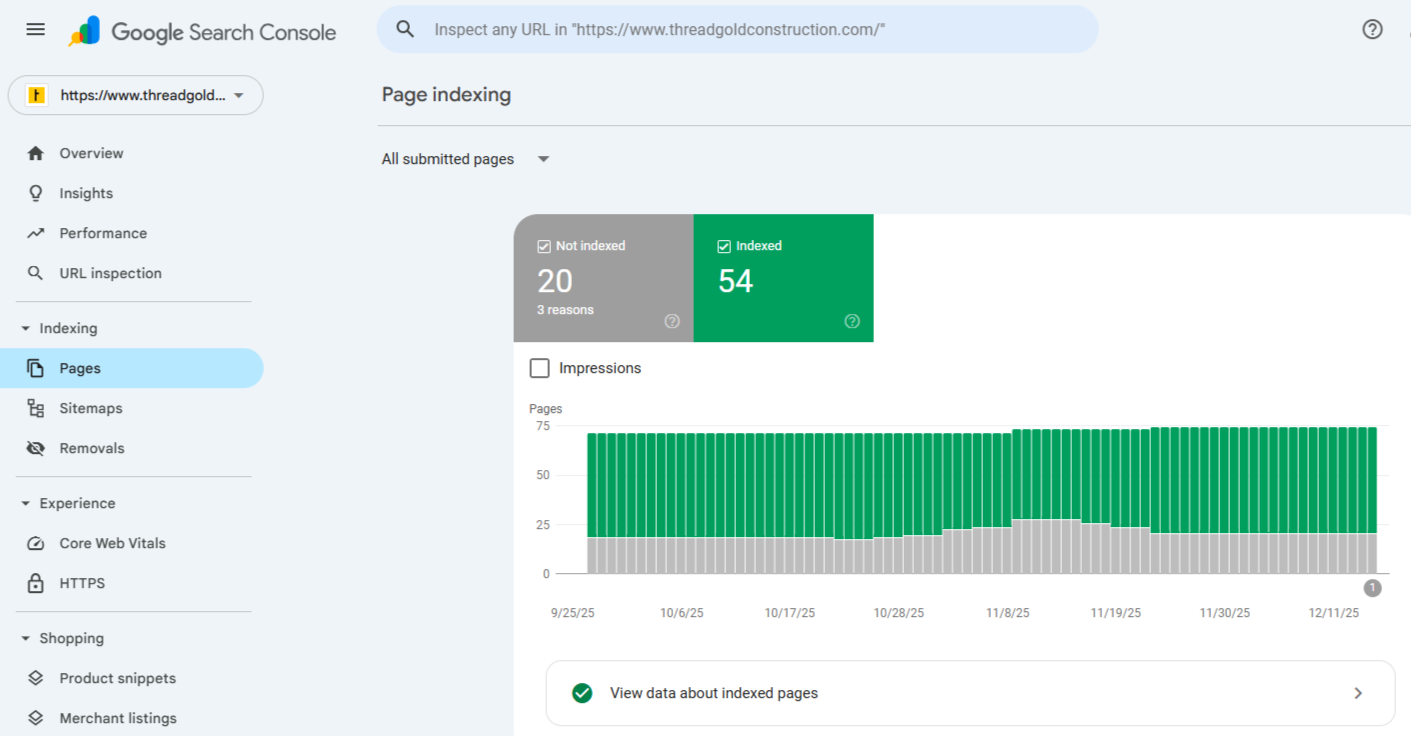Viewport: 1411px width, 736px height.
Task: Toggle the Not indexed checkbox
Action: (x=544, y=245)
